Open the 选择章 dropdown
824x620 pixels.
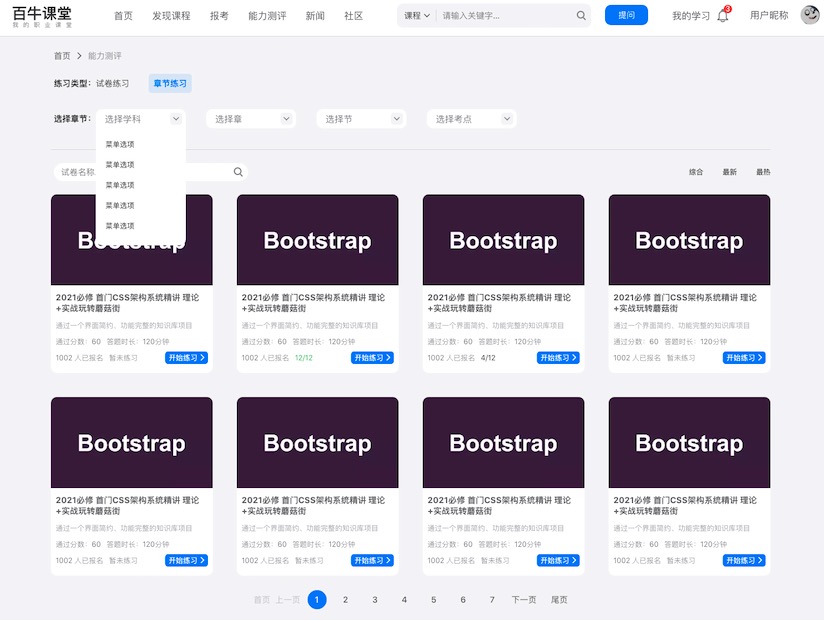pos(251,119)
